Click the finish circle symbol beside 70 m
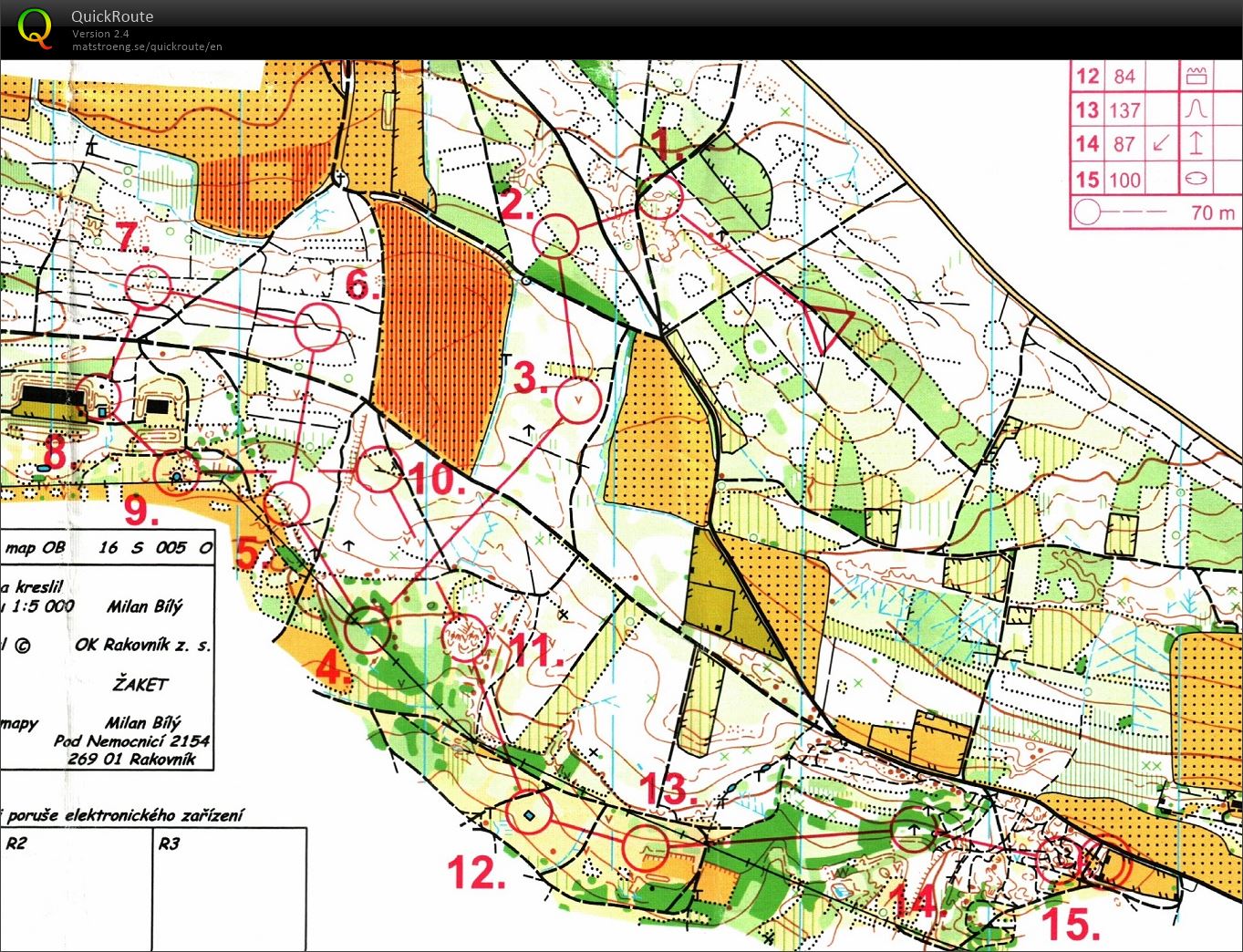 coord(1086,212)
